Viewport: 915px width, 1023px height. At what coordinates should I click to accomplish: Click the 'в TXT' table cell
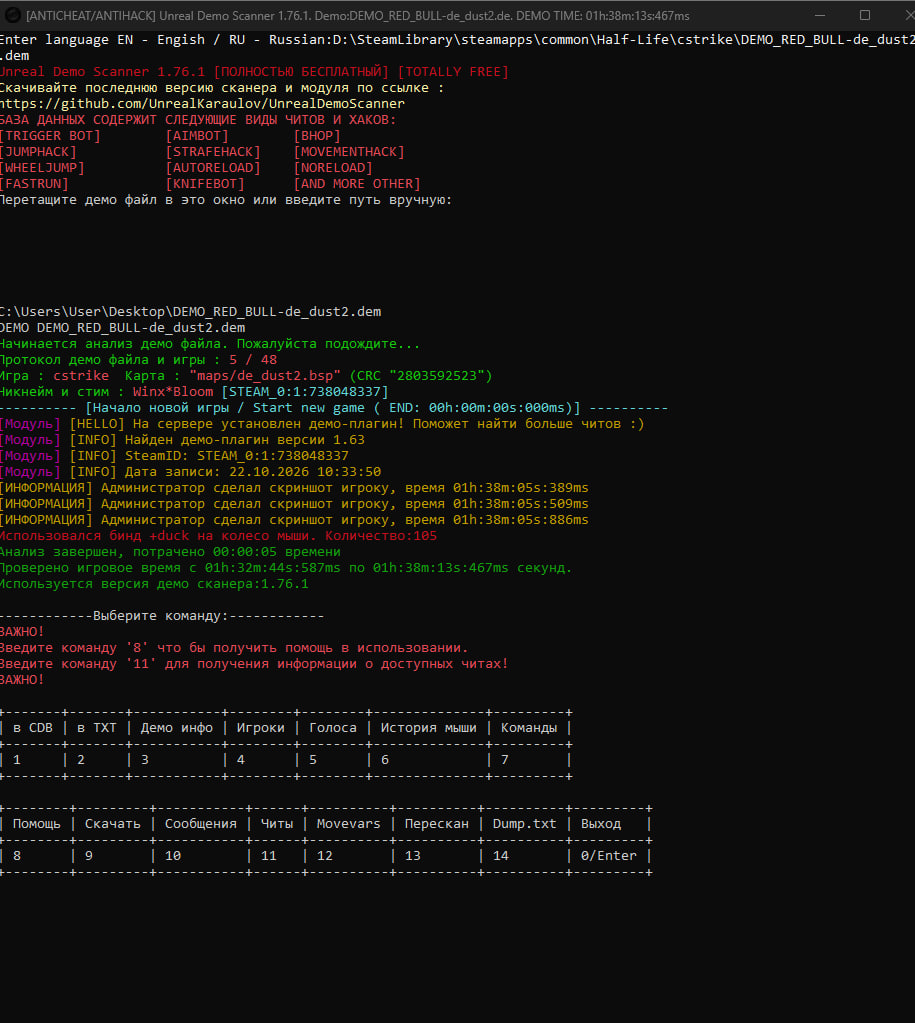(x=97, y=727)
